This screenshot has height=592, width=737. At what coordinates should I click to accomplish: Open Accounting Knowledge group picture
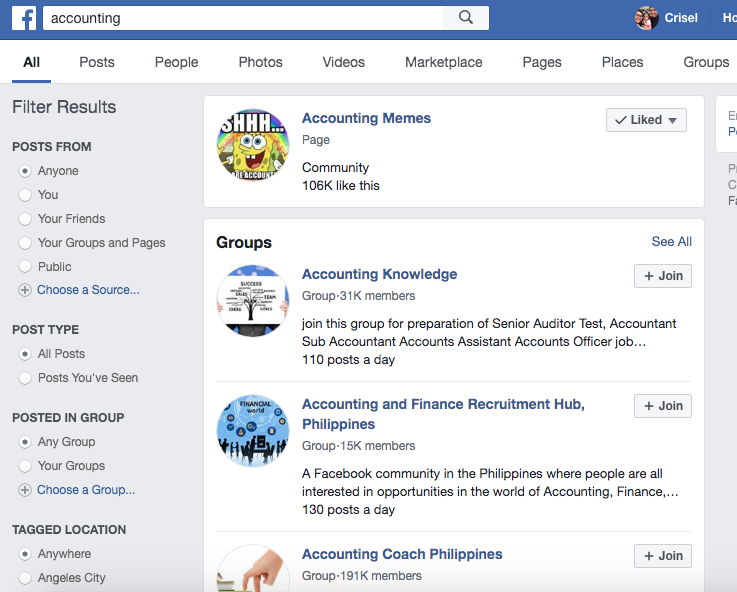tap(253, 301)
